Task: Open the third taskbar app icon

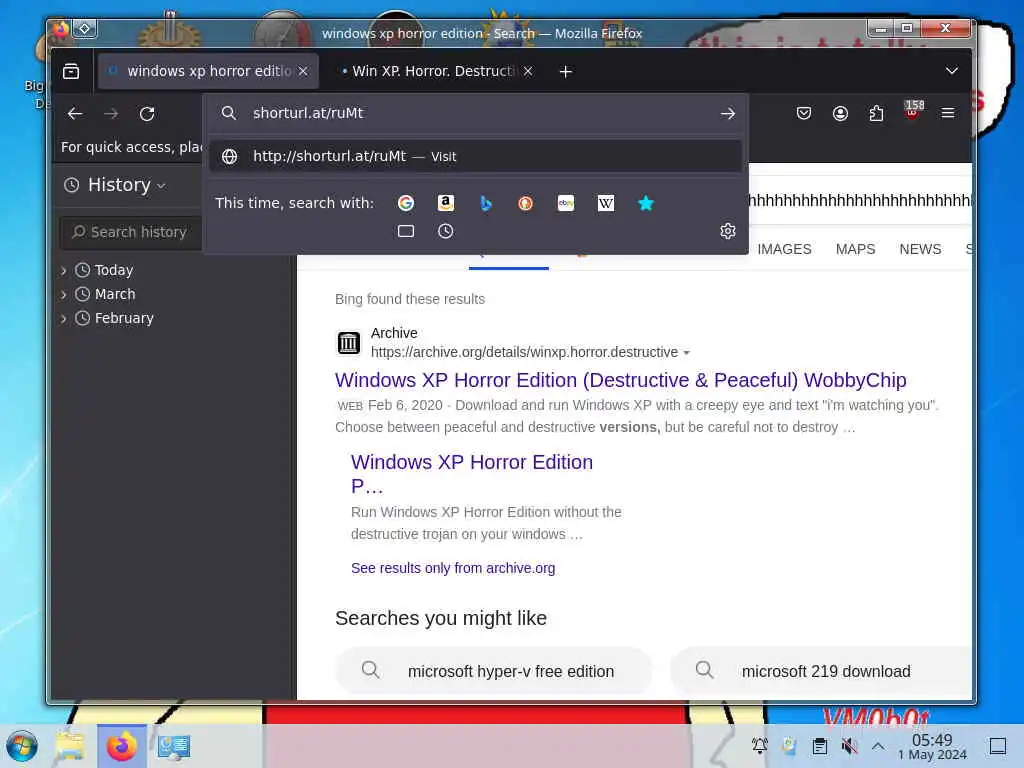Action: (174, 746)
